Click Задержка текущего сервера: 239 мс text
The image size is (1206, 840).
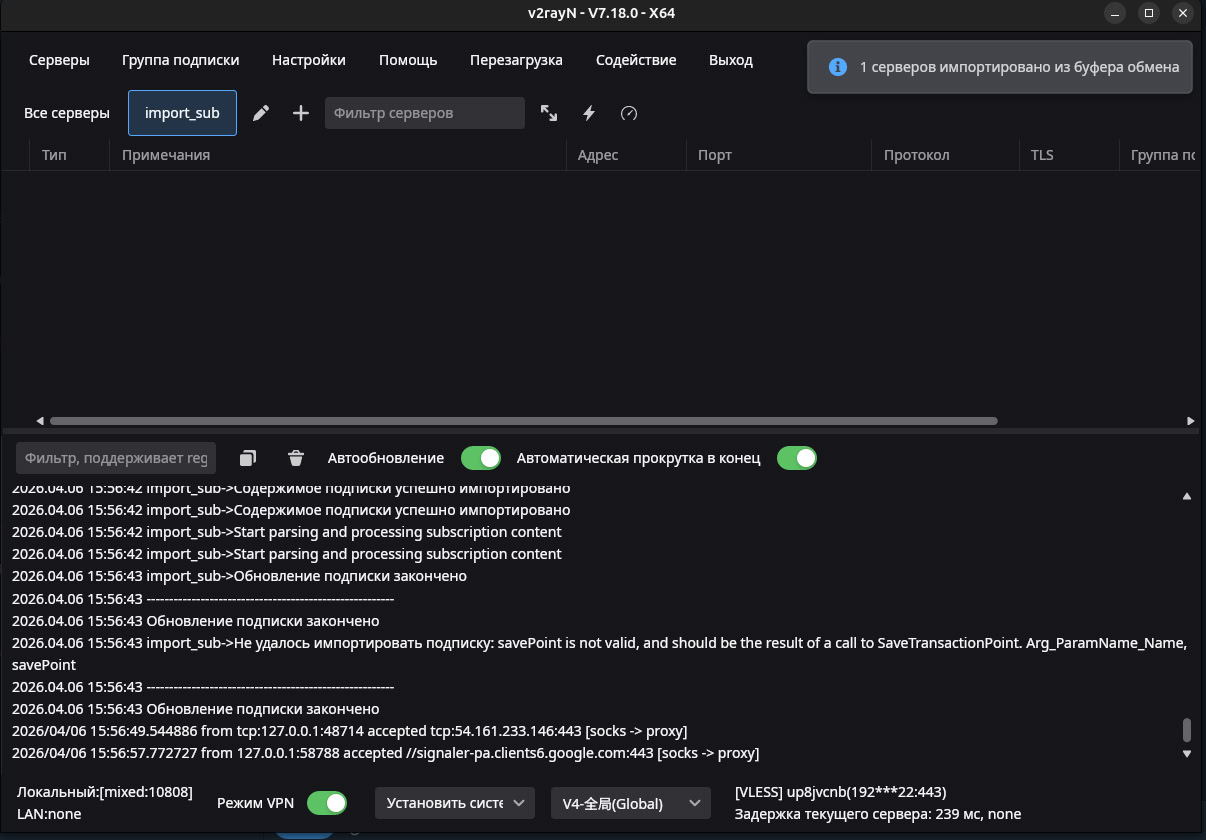click(878, 814)
